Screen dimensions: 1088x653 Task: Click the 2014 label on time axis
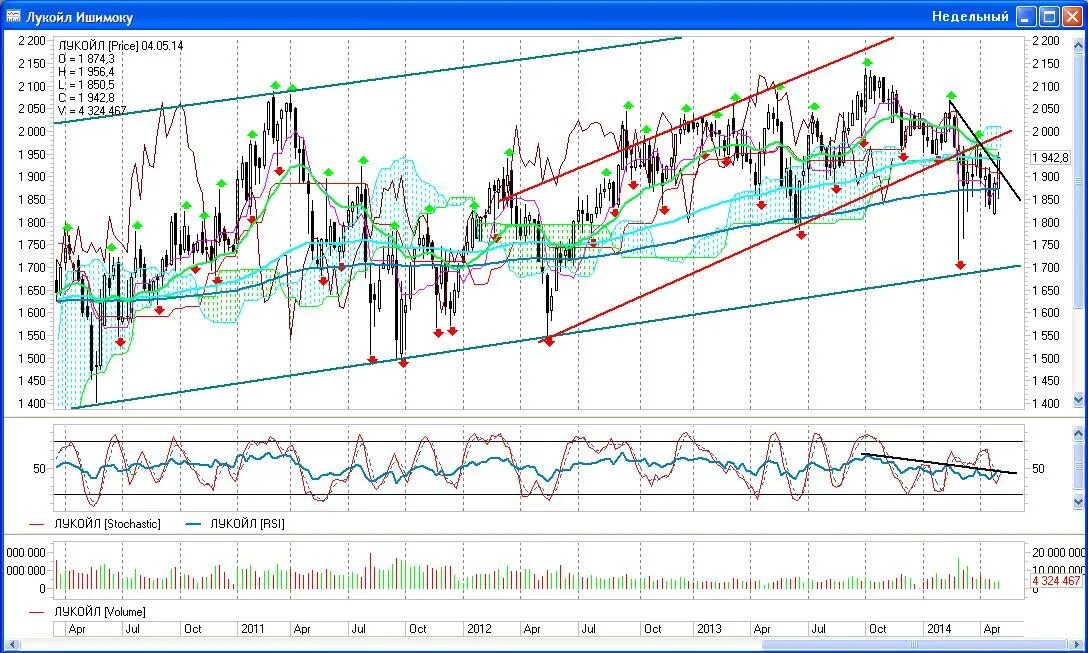click(939, 629)
